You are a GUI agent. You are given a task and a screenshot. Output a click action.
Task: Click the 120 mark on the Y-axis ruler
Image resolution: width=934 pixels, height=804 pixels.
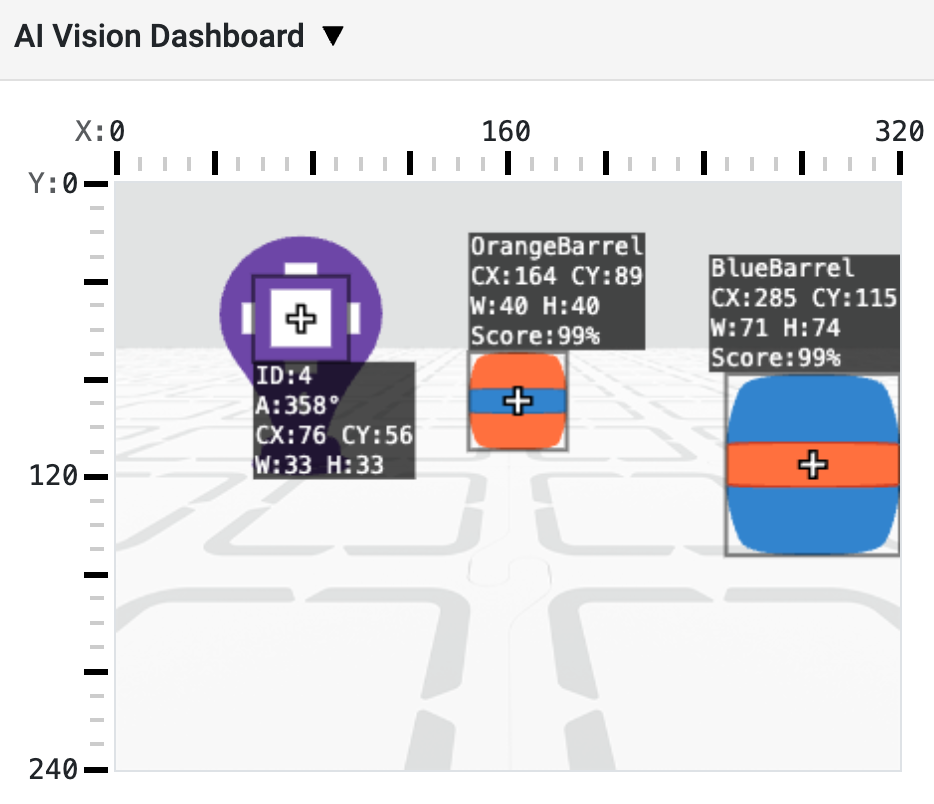[97, 477]
